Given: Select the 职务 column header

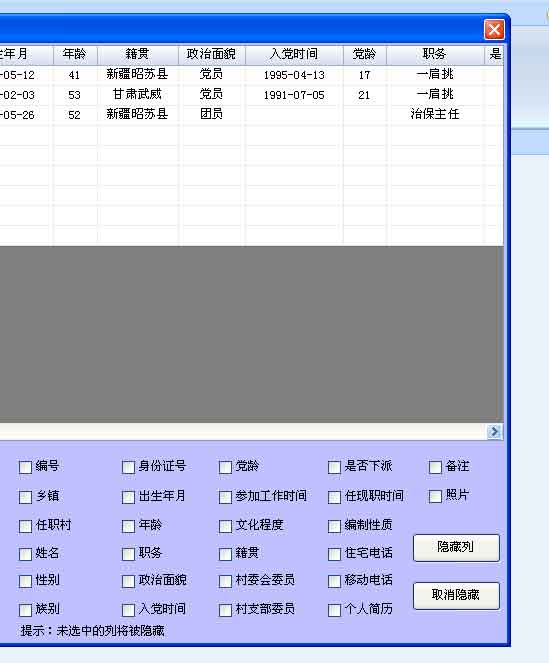Looking at the screenshot, I should tap(435, 54).
